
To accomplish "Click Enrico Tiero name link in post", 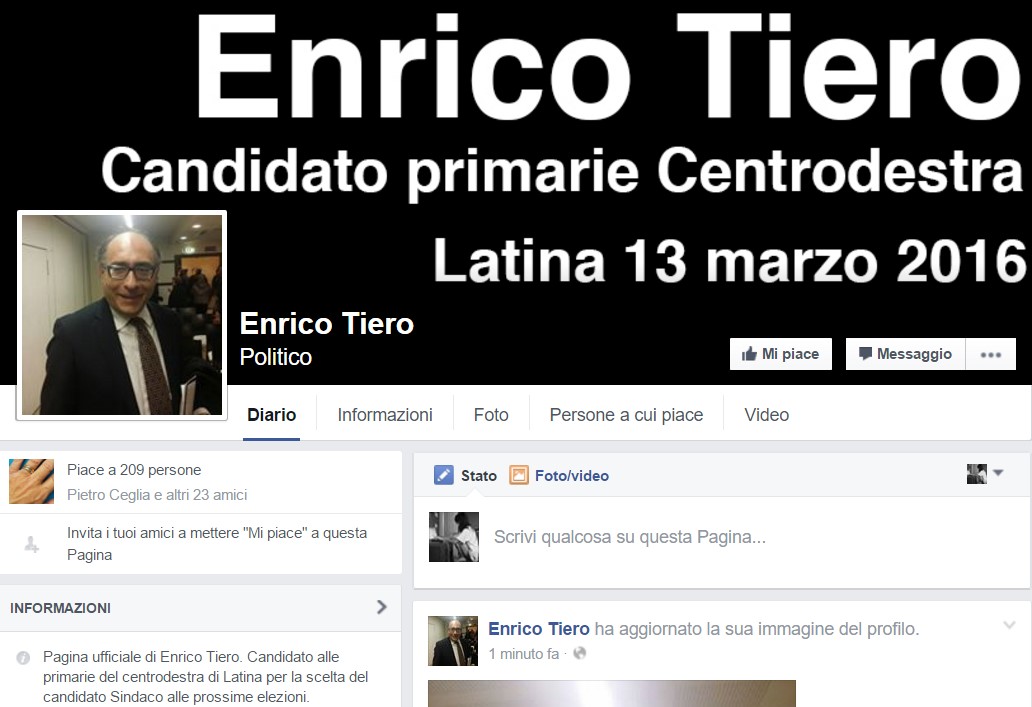I will coord(538,629).
